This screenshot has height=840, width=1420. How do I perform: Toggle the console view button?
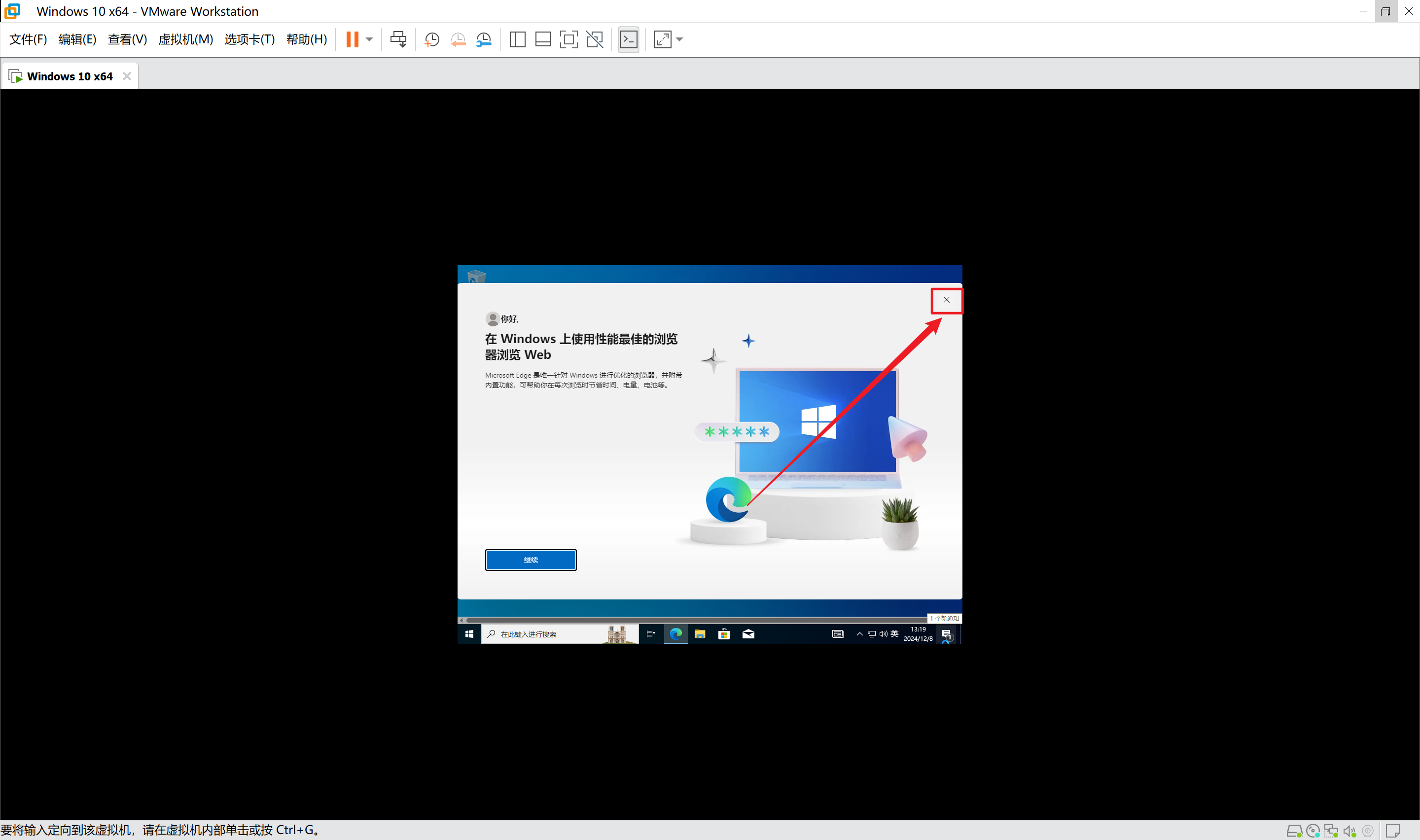click(628, 39)
